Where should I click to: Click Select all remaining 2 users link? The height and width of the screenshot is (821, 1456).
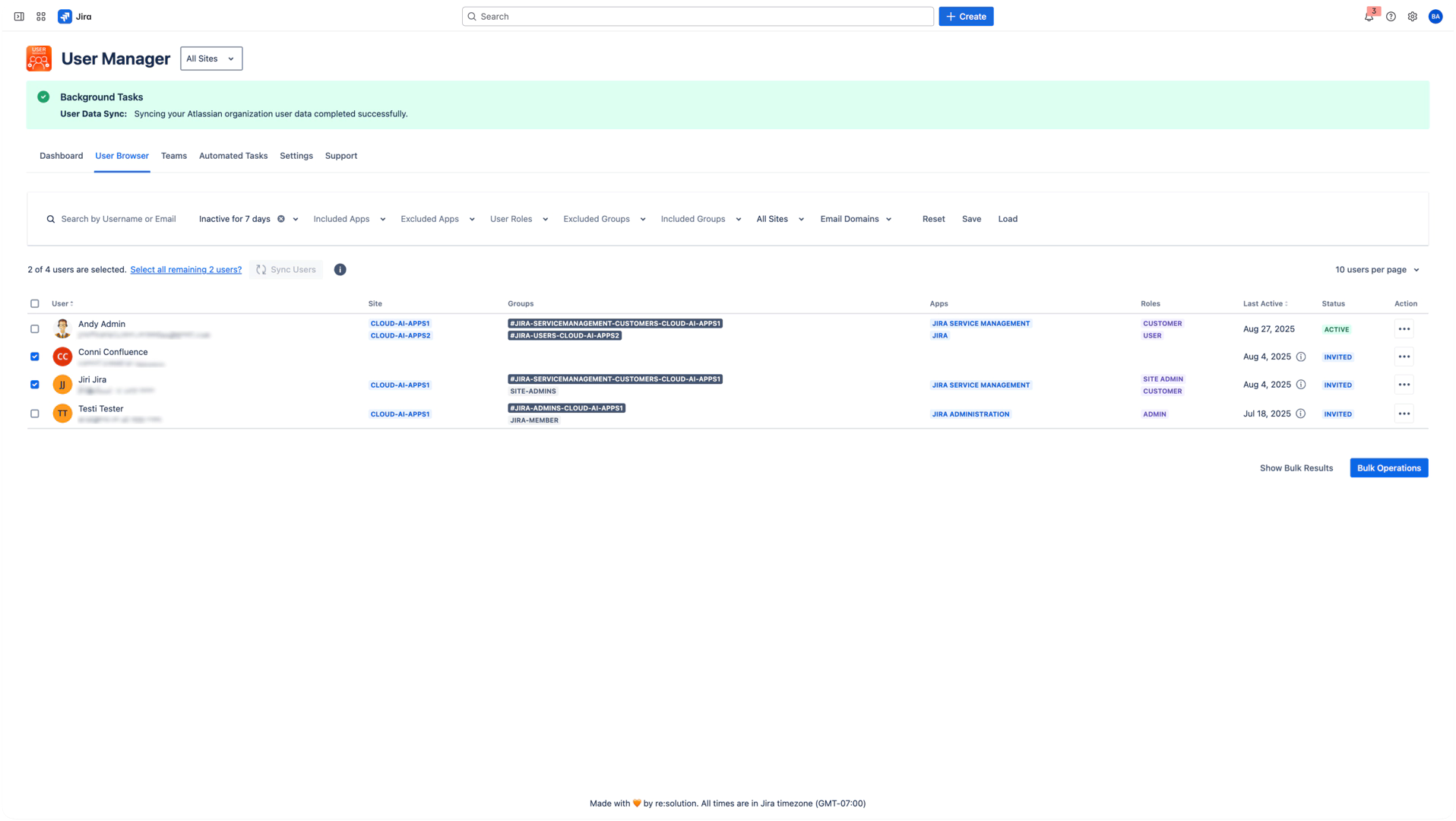[185, 270]
